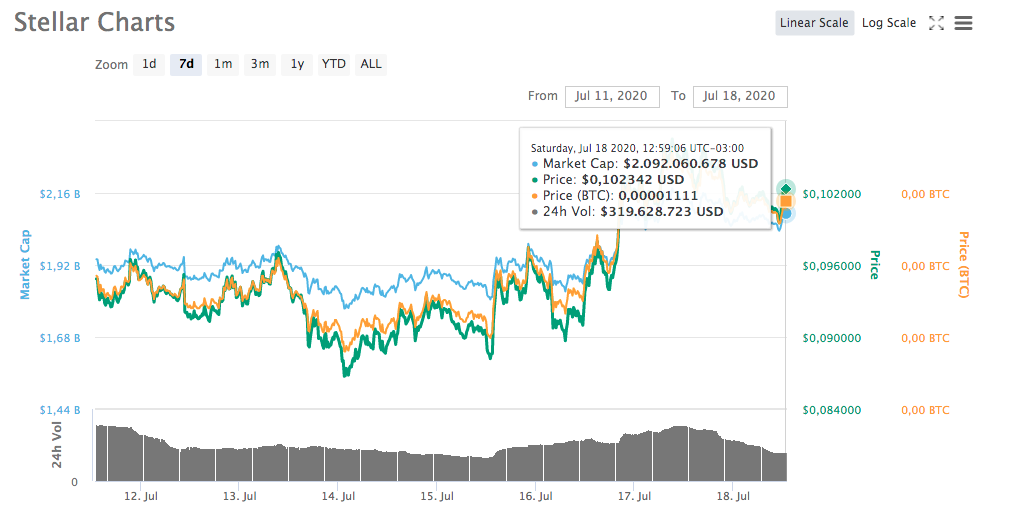Click the 12. Jul date label
Viewport: 1021px width, 518px height.
[x=141, y=496]
